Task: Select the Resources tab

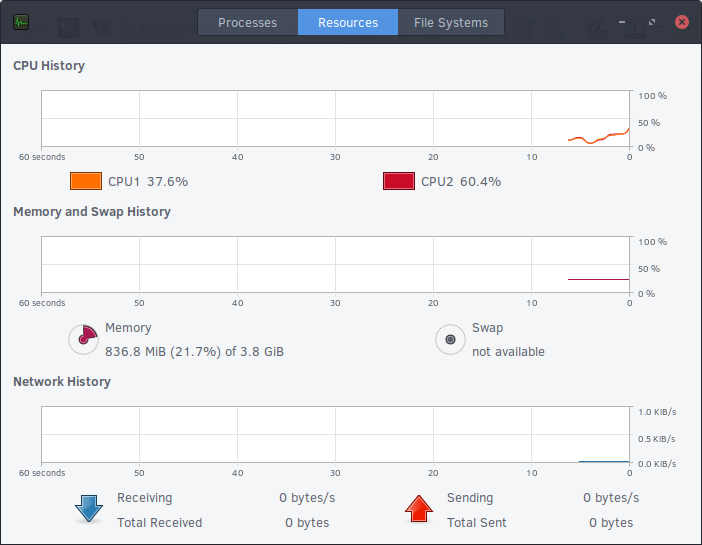Action: (x=348, y=22)
